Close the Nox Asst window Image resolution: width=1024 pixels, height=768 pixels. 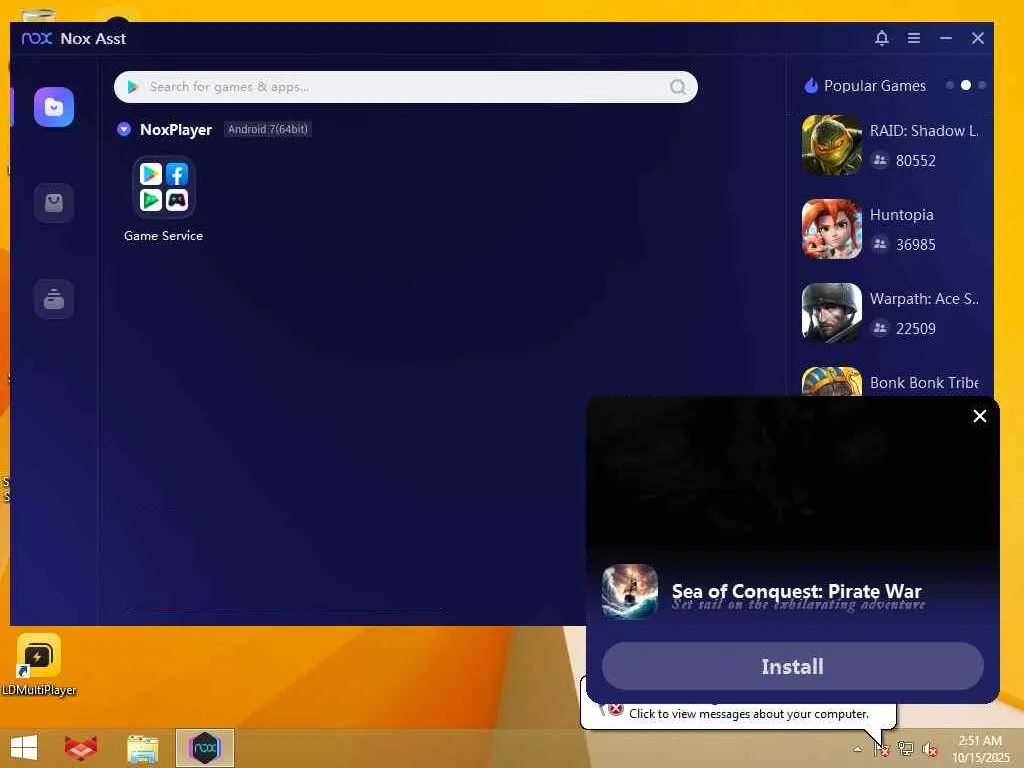tap(978, 38)
